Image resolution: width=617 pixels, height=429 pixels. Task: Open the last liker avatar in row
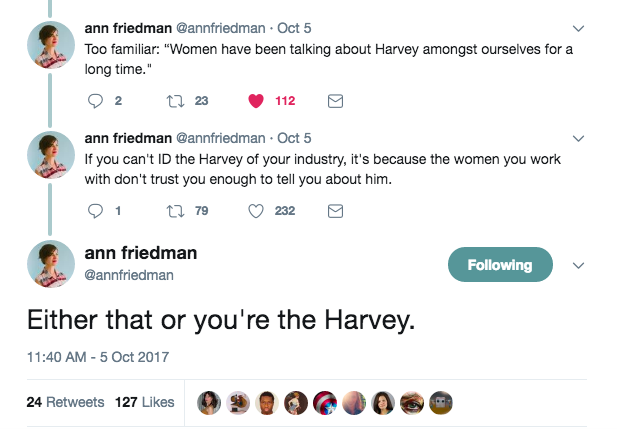pos(442,402)
